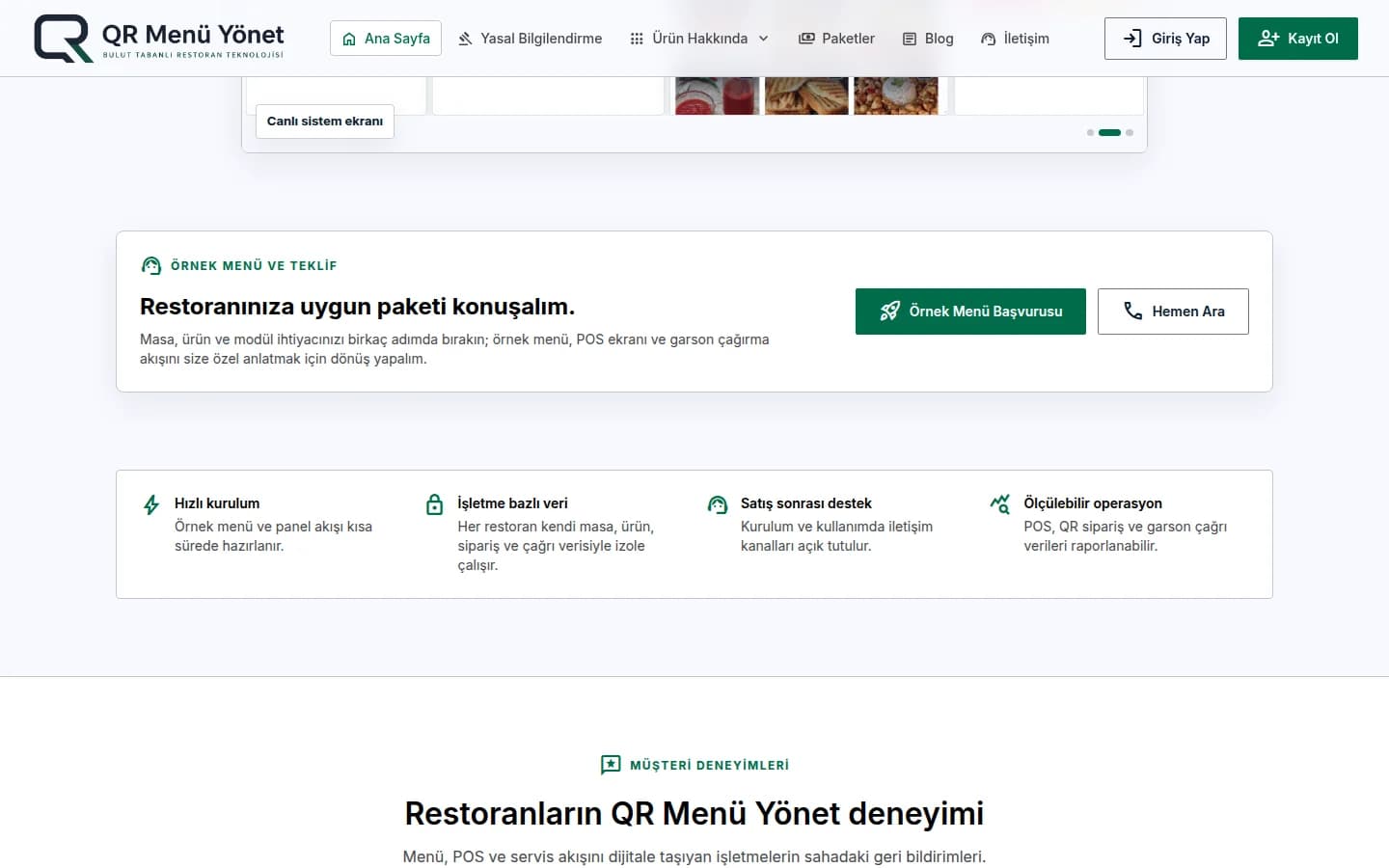Click the rocket icon on Örnek Menü Başvurusu

point(889,312)
